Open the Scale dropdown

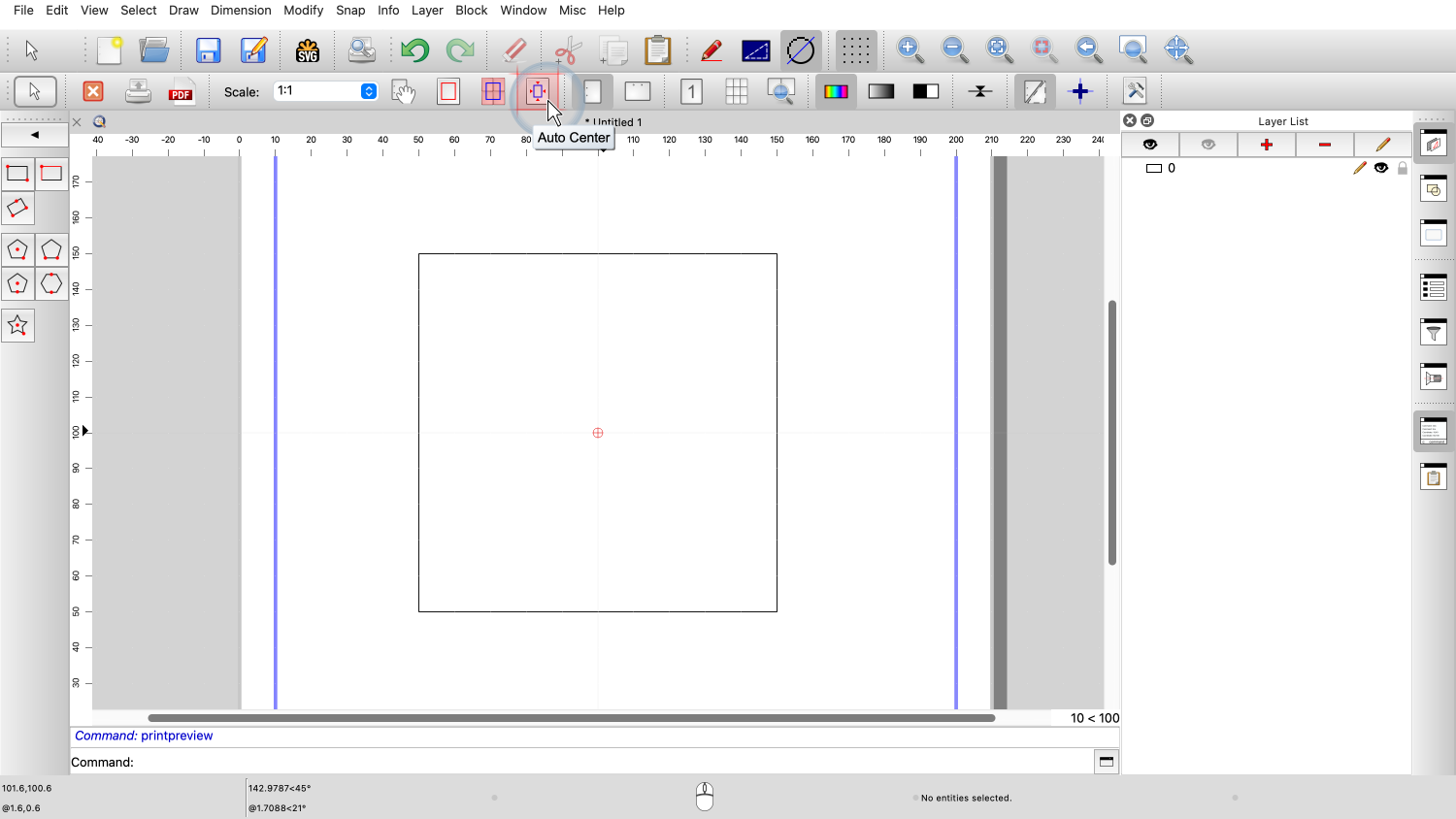coord(368,91)
